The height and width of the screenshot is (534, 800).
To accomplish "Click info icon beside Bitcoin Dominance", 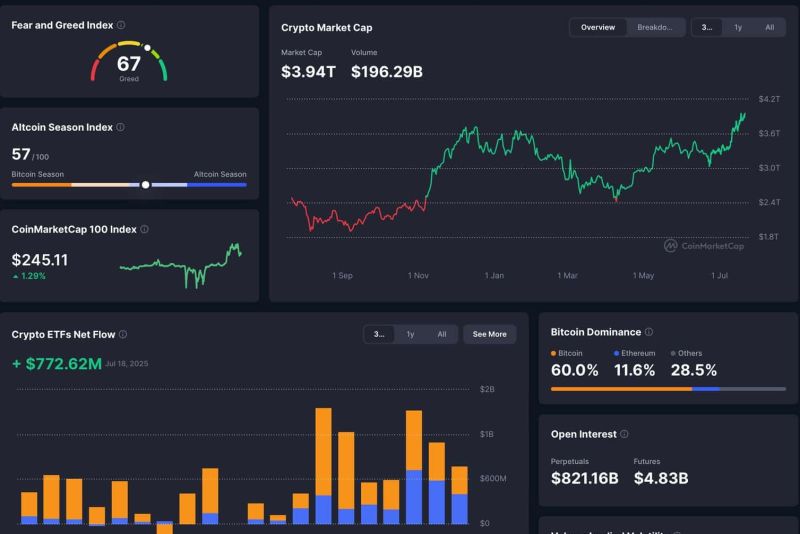I will 649,332.
